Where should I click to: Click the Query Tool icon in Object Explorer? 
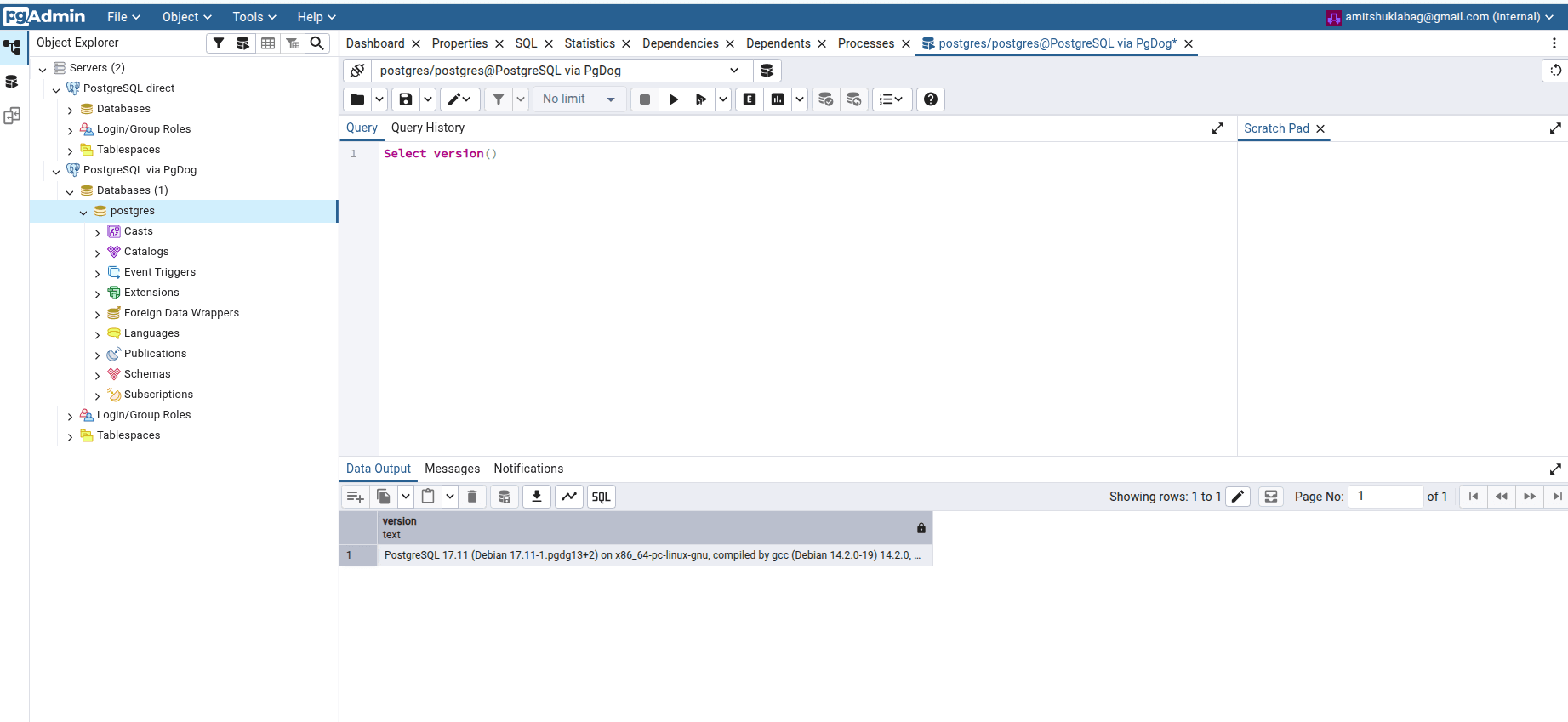point(243,43)
